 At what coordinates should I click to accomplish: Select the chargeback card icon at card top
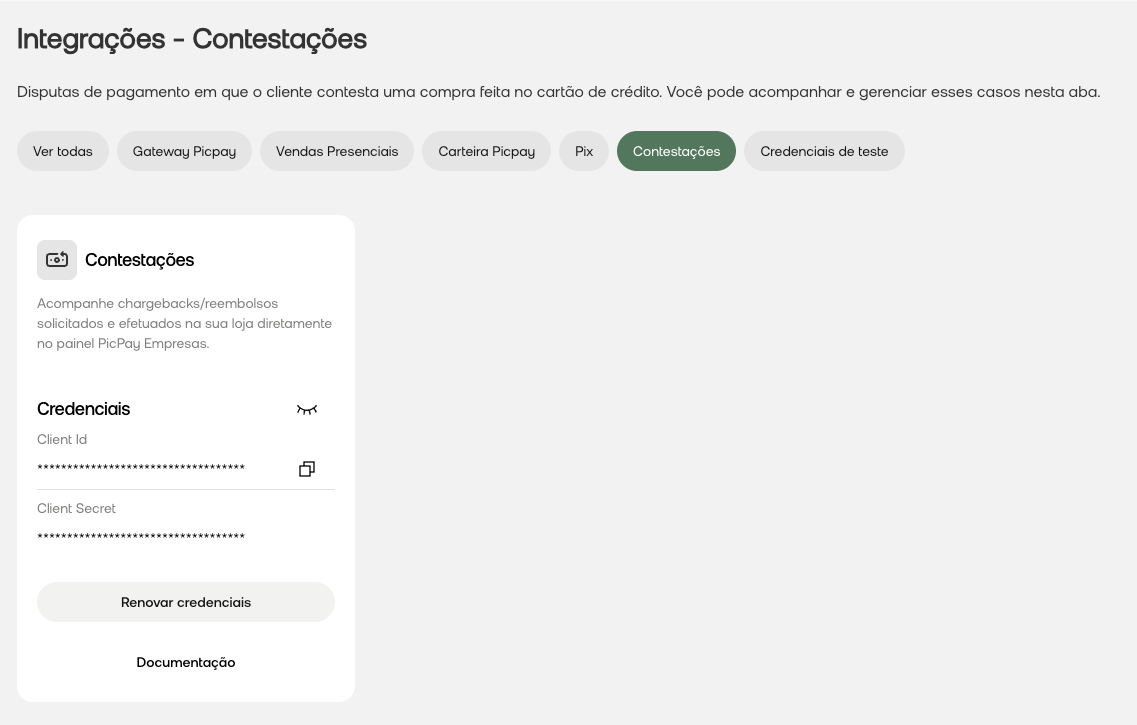[57, 259]
